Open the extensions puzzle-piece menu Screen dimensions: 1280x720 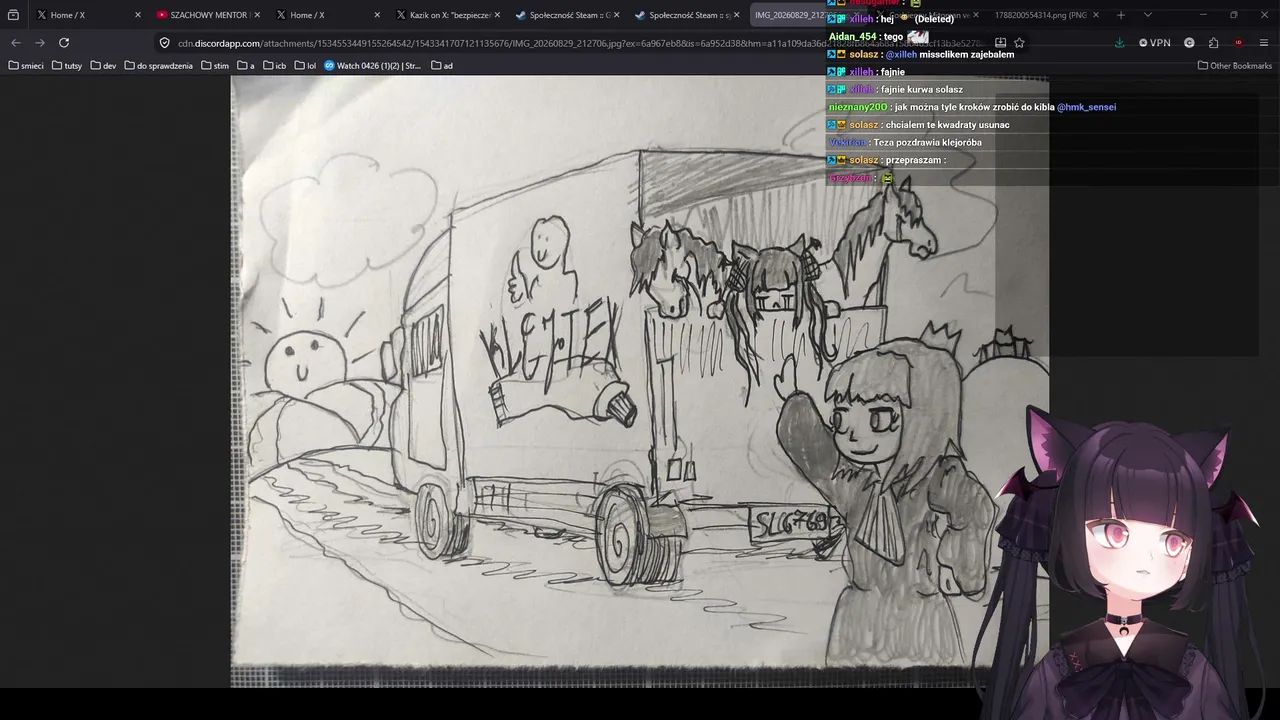pyautogui.click(x=1213, y=43)
